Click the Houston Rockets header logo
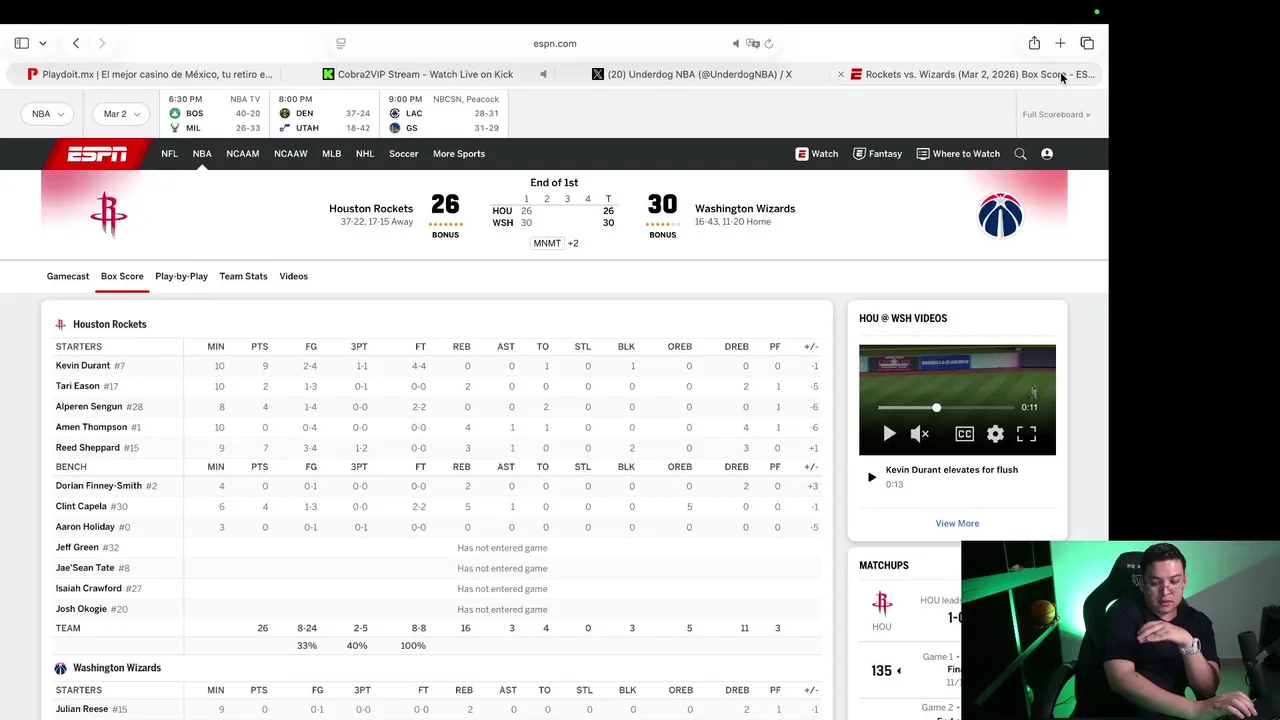This screenshot has width=1280, height=720. (x=108, y=214)
